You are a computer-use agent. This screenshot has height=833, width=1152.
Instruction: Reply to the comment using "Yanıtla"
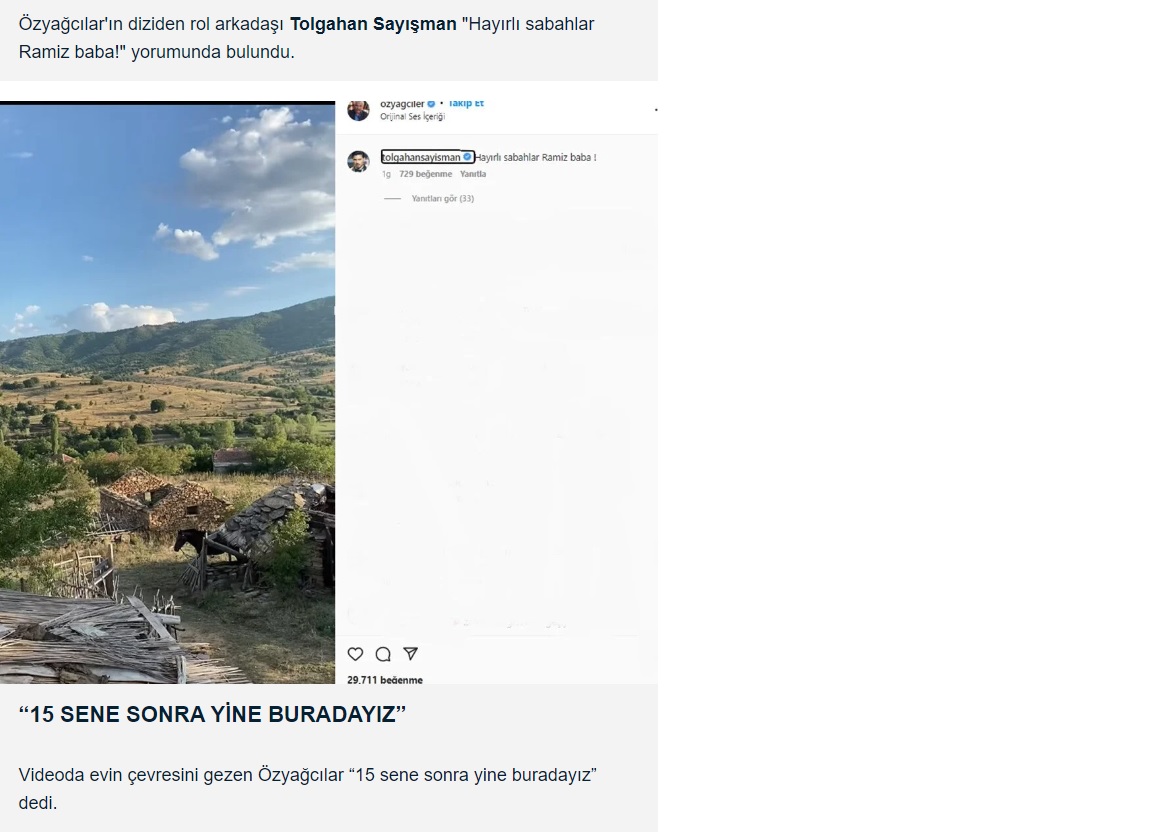[473, 174]
